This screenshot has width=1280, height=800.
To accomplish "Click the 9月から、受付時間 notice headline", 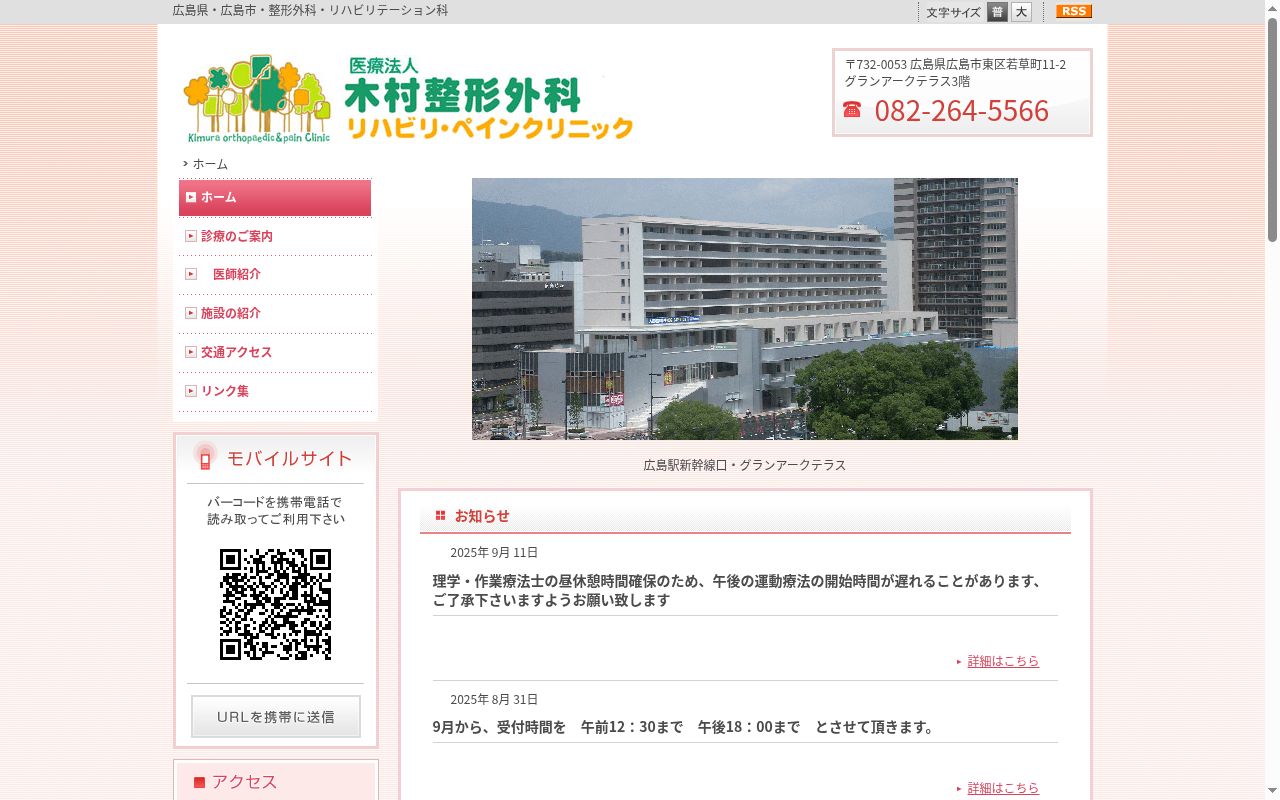I will tap(686, 727).
